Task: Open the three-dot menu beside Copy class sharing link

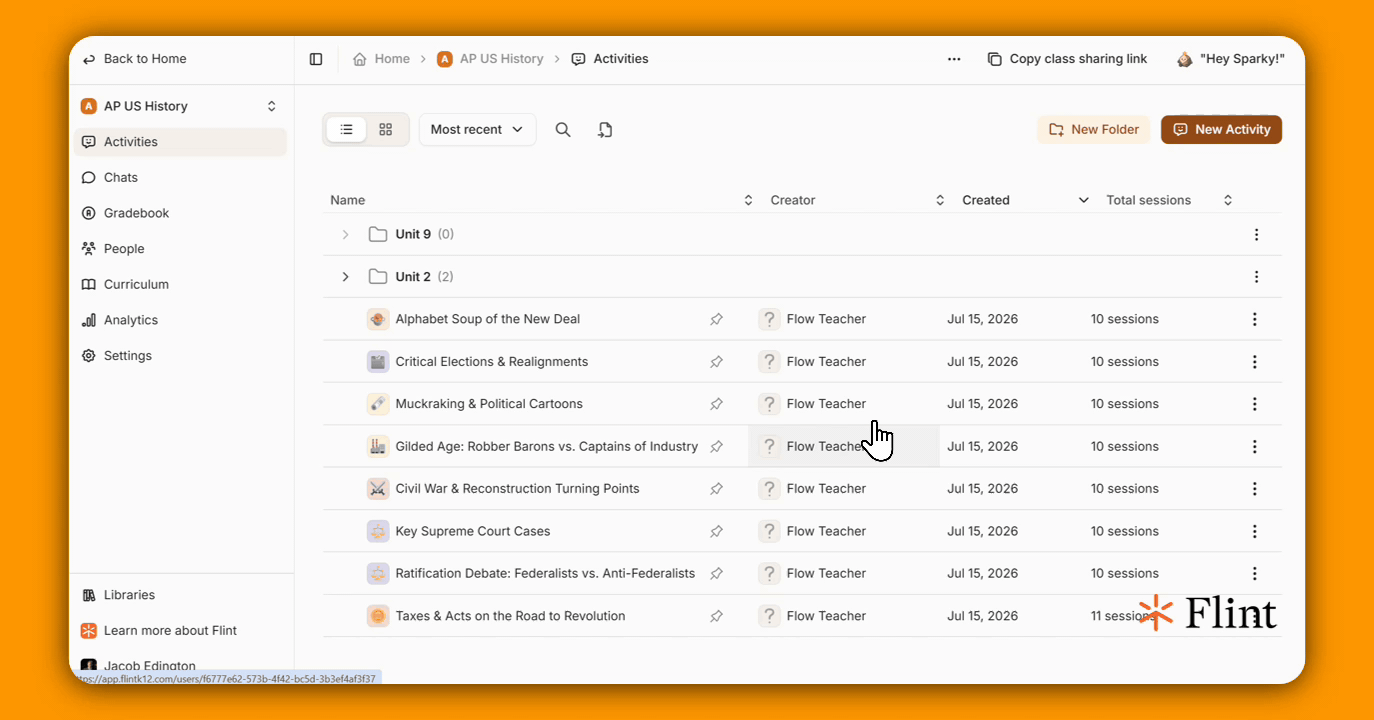Action: [954, 59]
